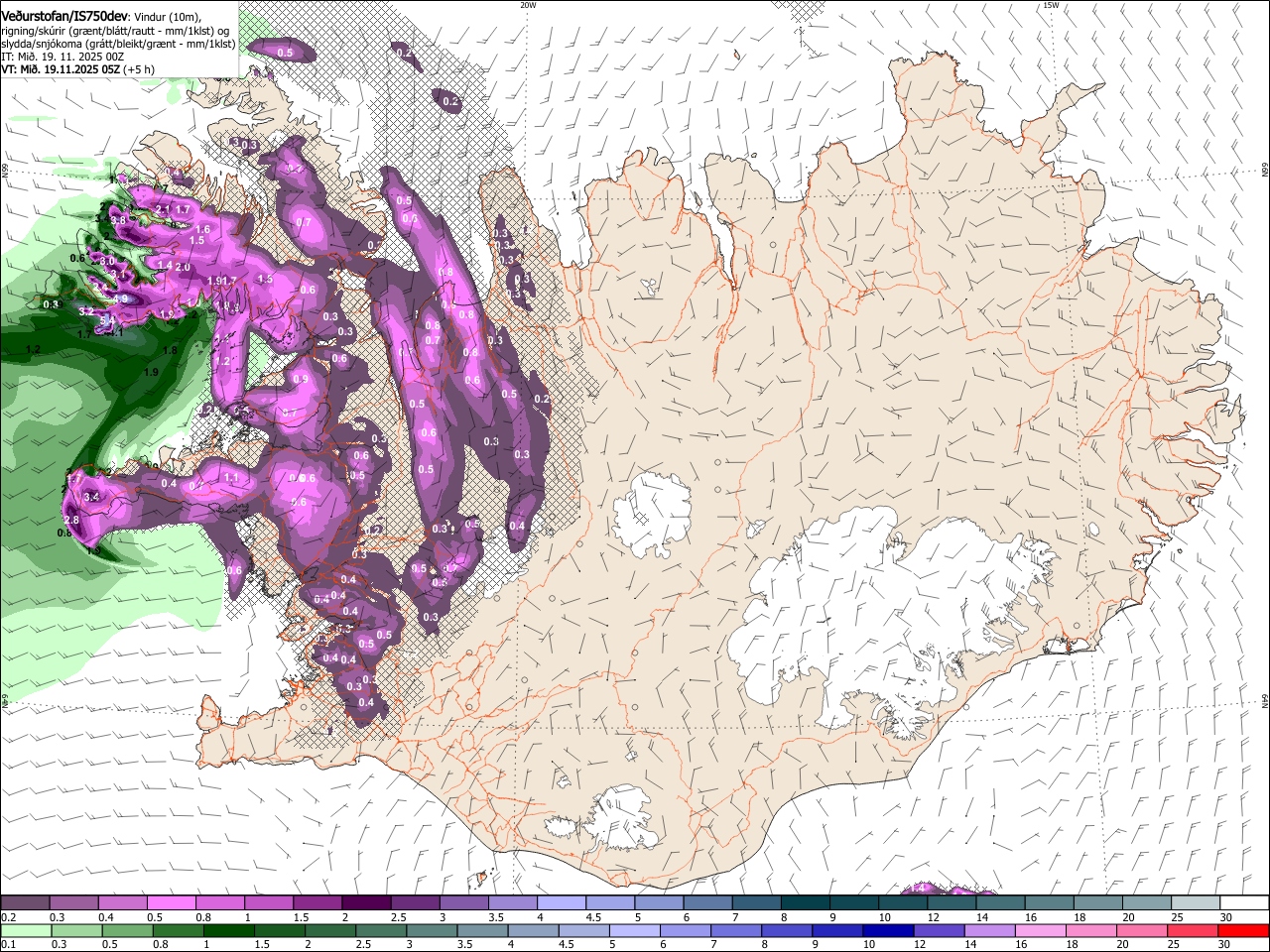This screenshot has height=952, width=1270.
Task: Pick the bright pink 0.5–0.8 snowfall swatch
Action: click(171, 902)
